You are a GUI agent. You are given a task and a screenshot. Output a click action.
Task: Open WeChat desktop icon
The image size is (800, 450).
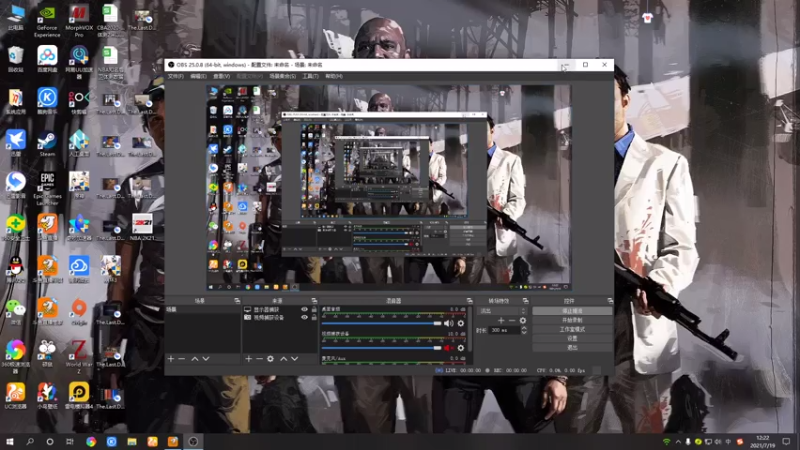[x=15, y=311]
